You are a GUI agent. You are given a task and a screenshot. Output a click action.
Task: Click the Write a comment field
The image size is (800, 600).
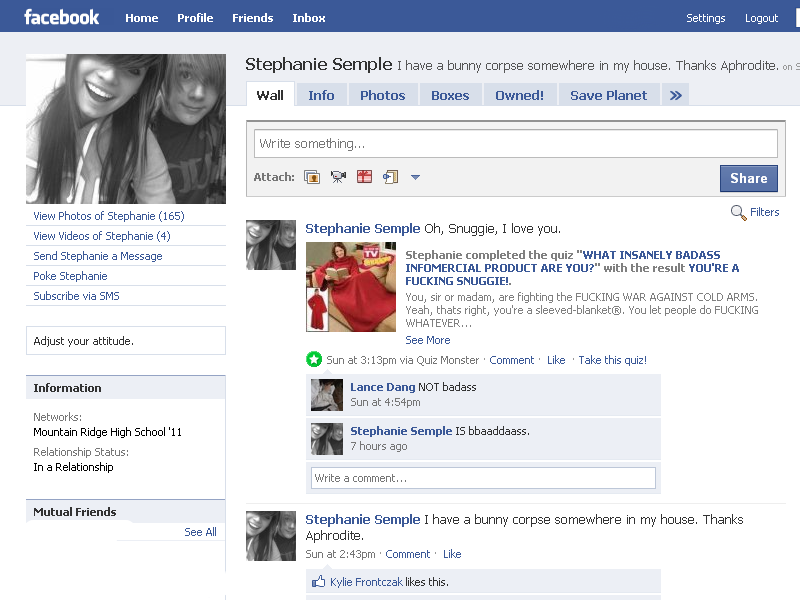pos(483,478)
